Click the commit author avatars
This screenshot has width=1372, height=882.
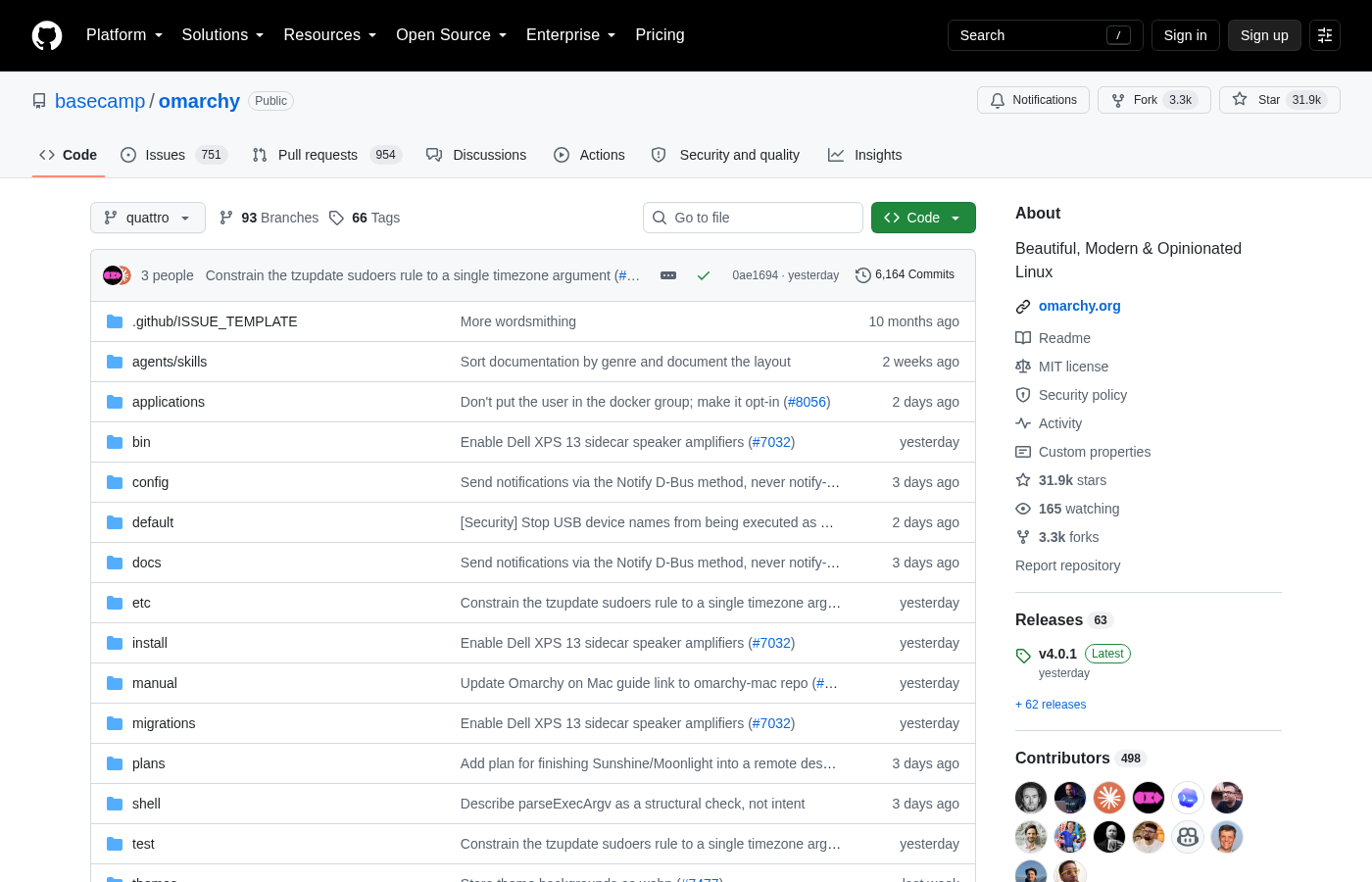[x=118, y=275]
